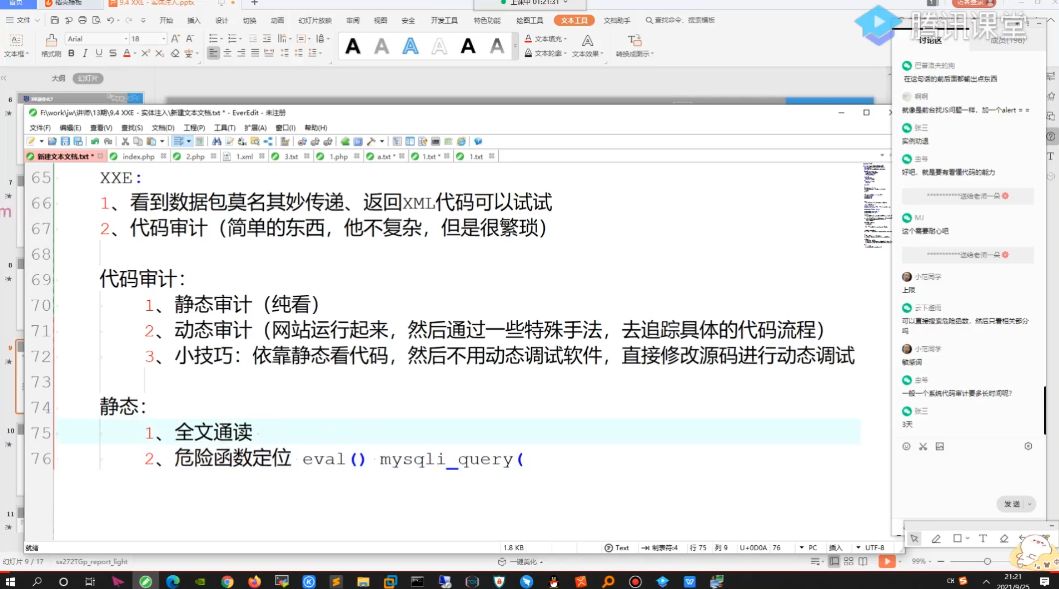Choose the solid black A text style
Screen dimensions: 1059x589
point(353,47)
